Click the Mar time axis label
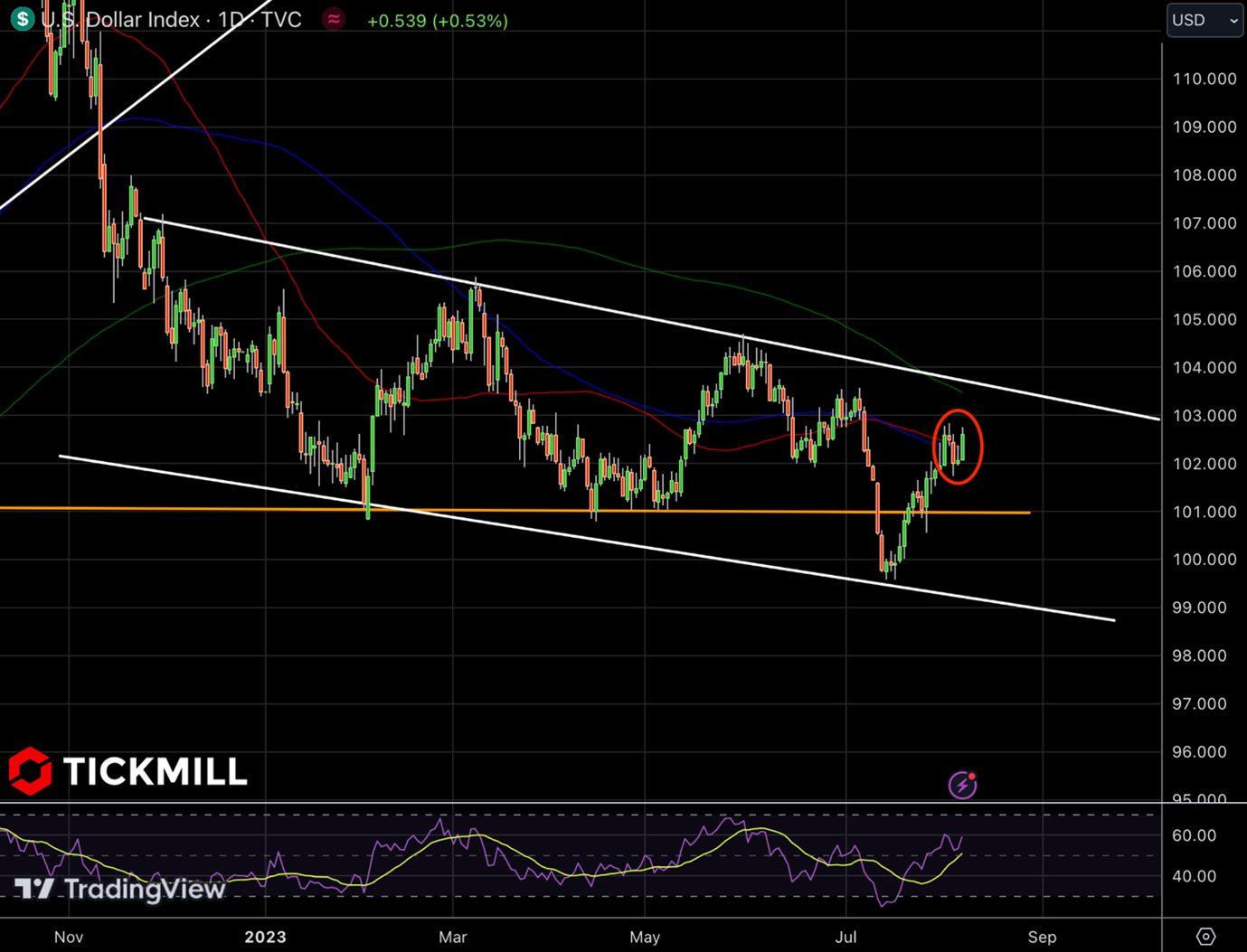 tap(452, 938)
